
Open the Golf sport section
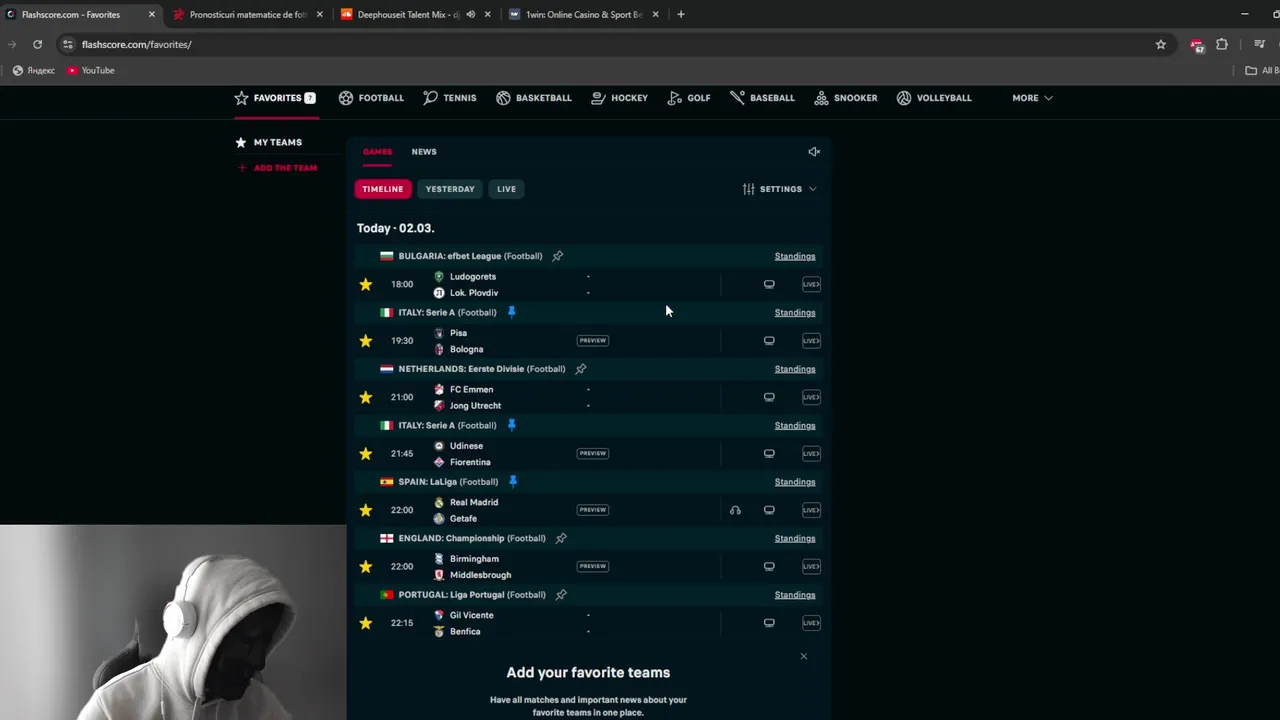pyautogui.click(x=689, y=98)
